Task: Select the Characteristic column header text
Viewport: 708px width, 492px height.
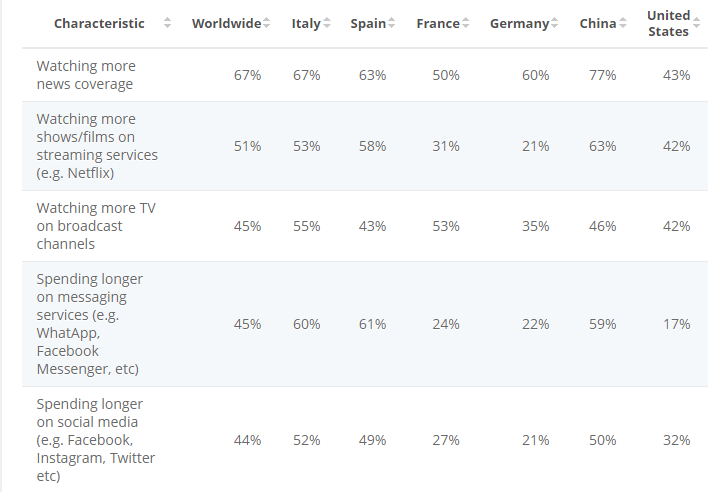Action: tap(99, 23)
